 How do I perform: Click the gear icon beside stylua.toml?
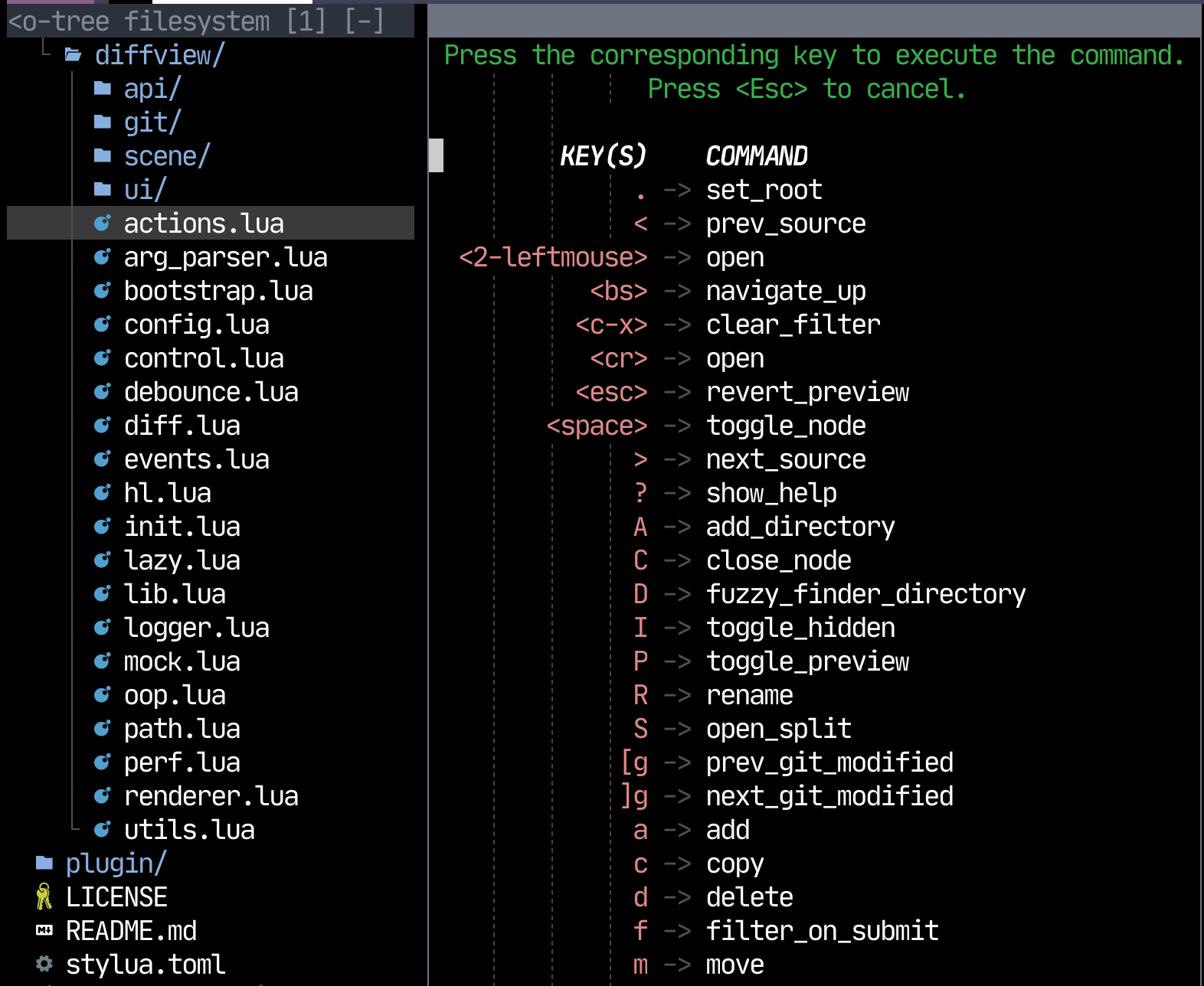[x=44, y=964]
